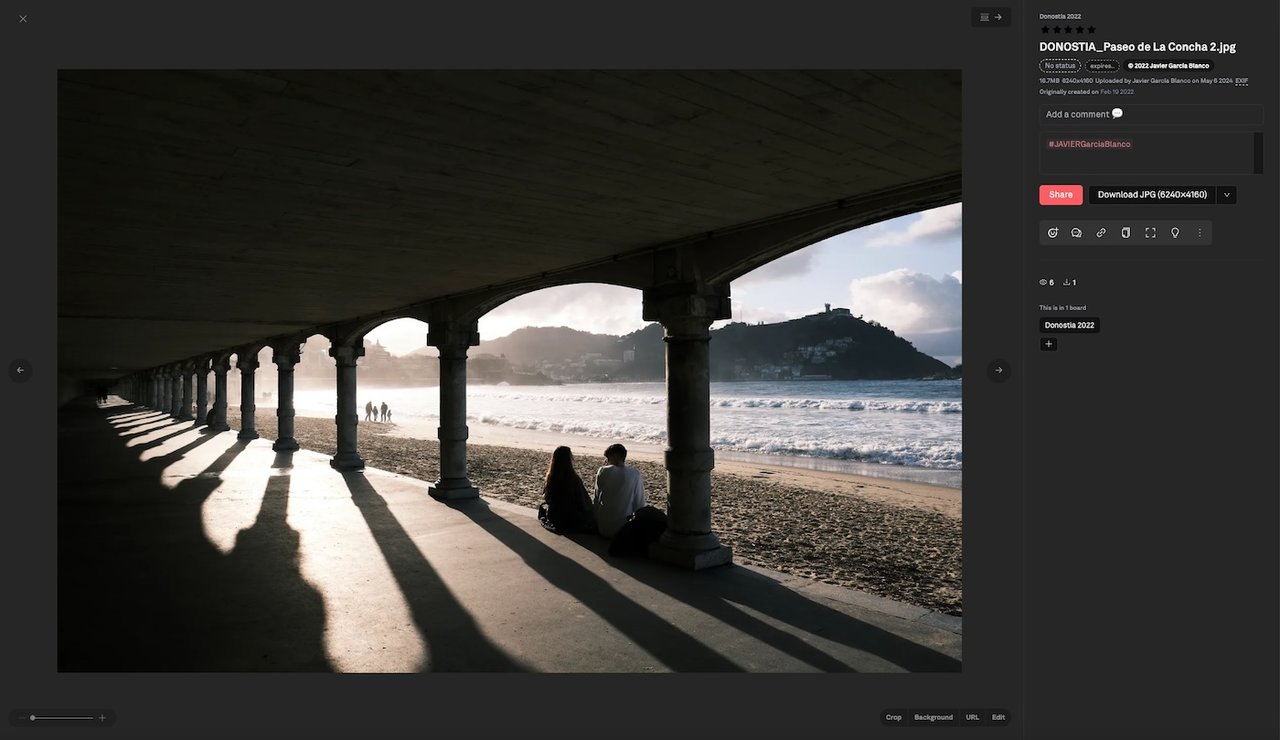Open the comments chat bubble icon

1077,233
